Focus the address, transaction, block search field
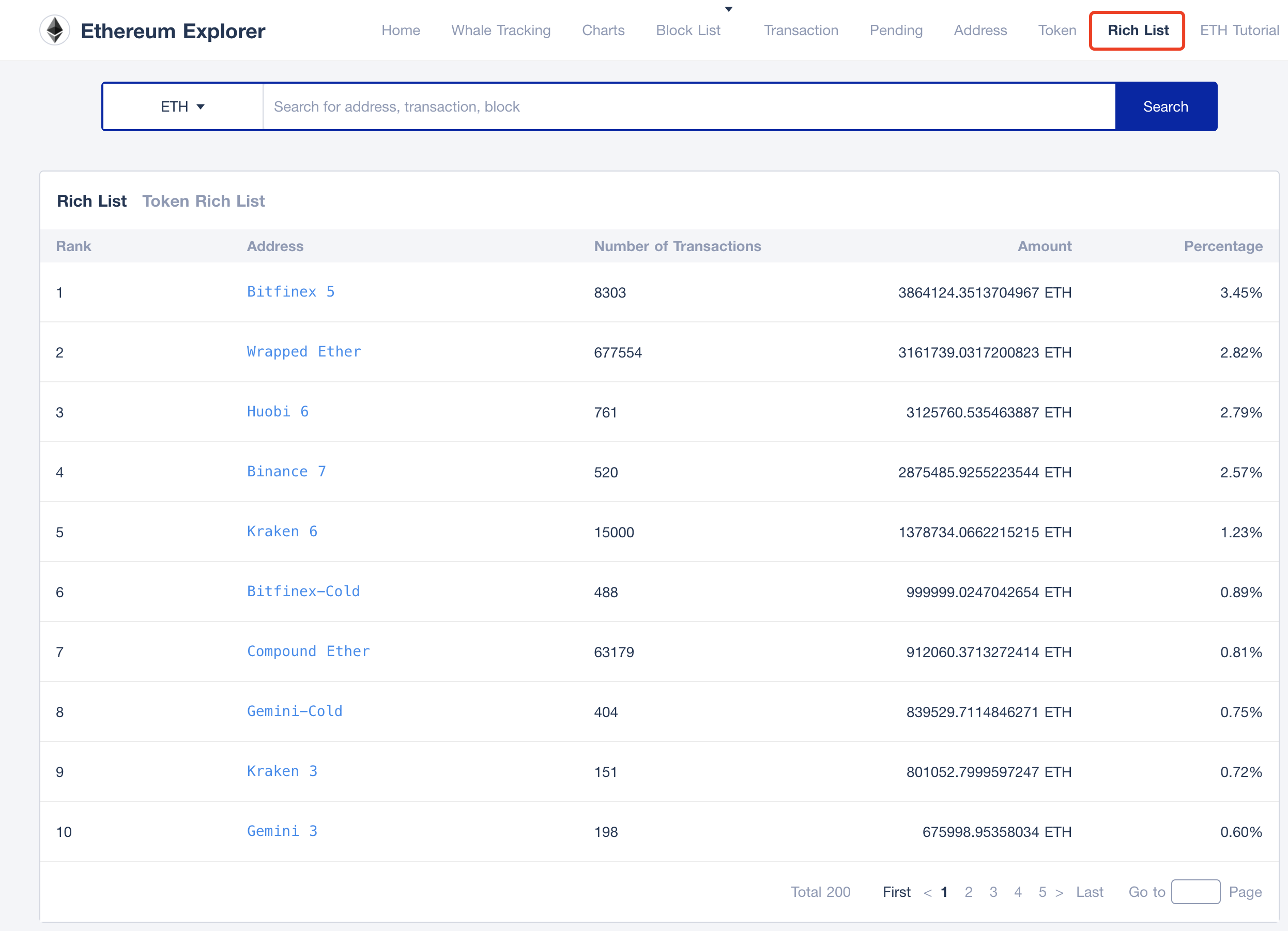 (689, 107)
